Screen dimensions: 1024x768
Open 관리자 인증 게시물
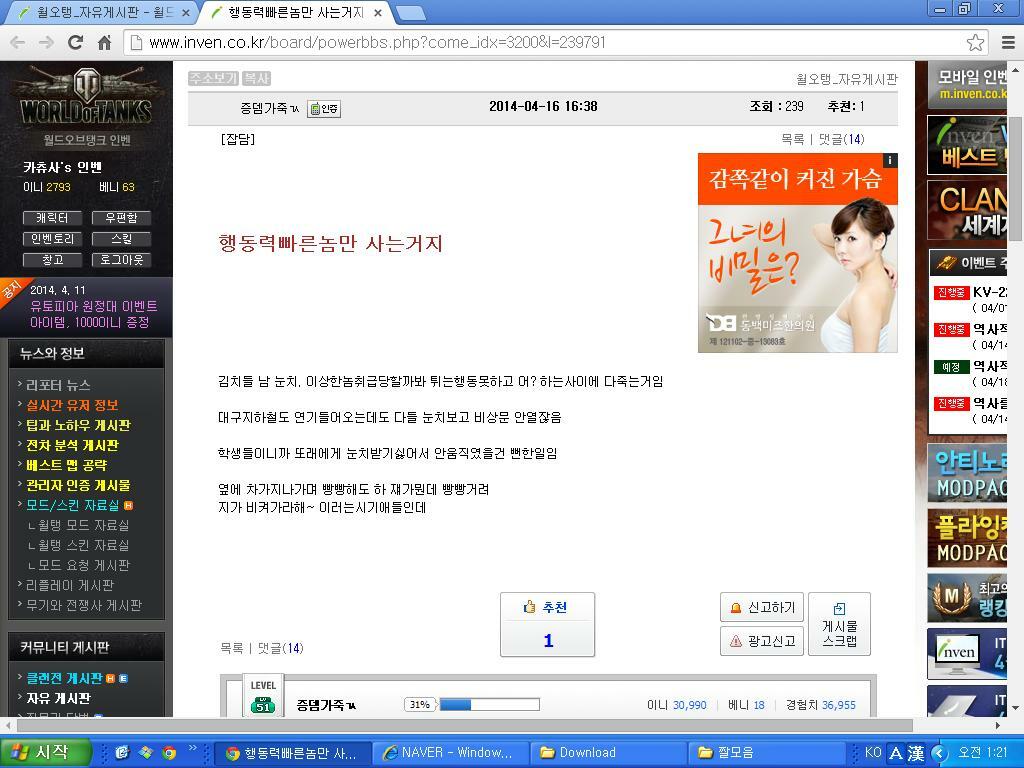pyautogui.click(x=78, y=486)
